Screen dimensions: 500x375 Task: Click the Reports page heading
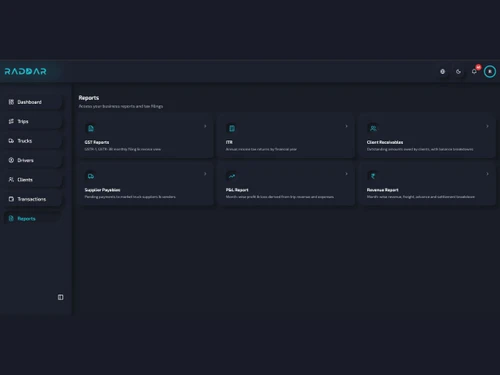[x=89, y=98]
